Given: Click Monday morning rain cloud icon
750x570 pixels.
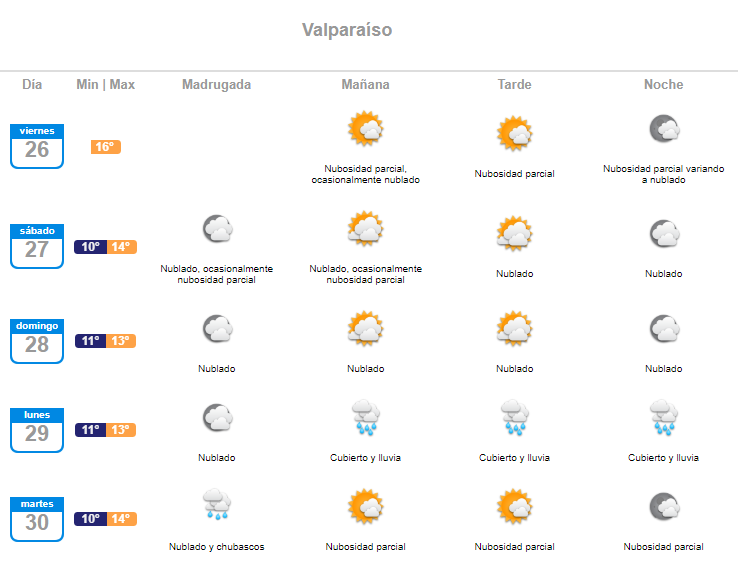Looking at the screenshot, I should tap(365, 417).
